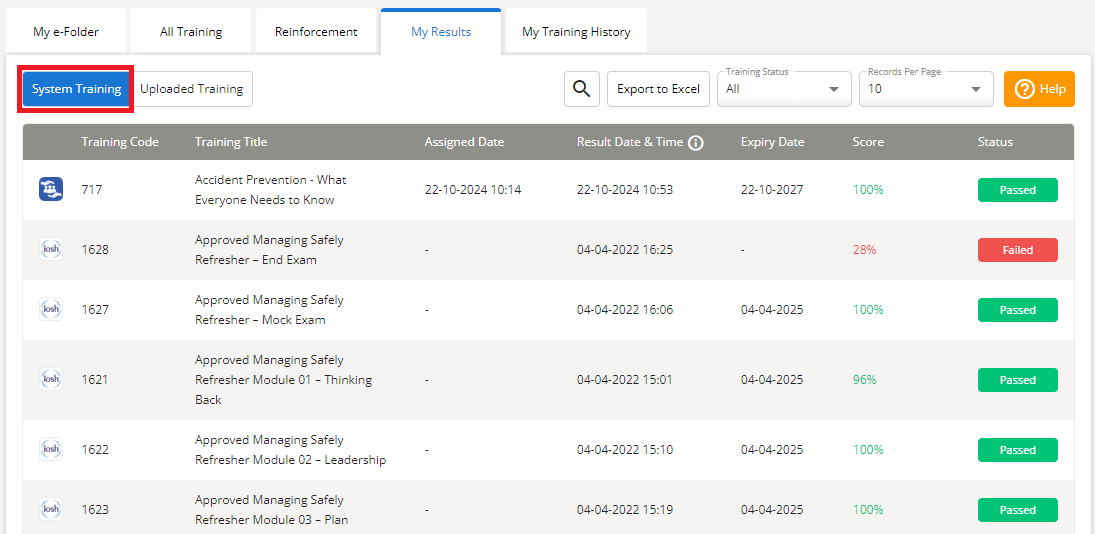1095x534 pixels.
Task: Select the System Training view
Action: pos(77,89)
